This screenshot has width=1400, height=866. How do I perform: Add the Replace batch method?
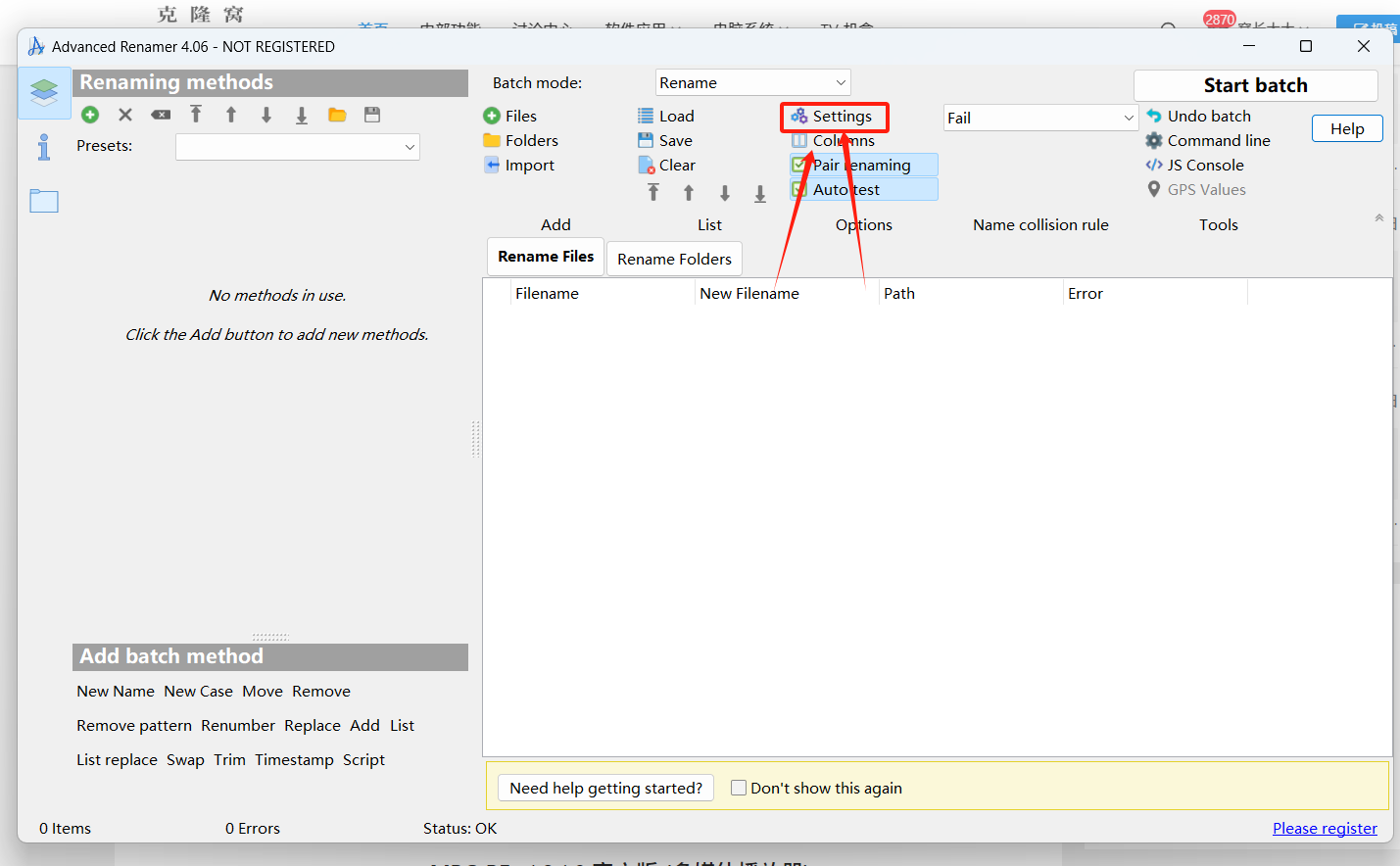point(313,725)
